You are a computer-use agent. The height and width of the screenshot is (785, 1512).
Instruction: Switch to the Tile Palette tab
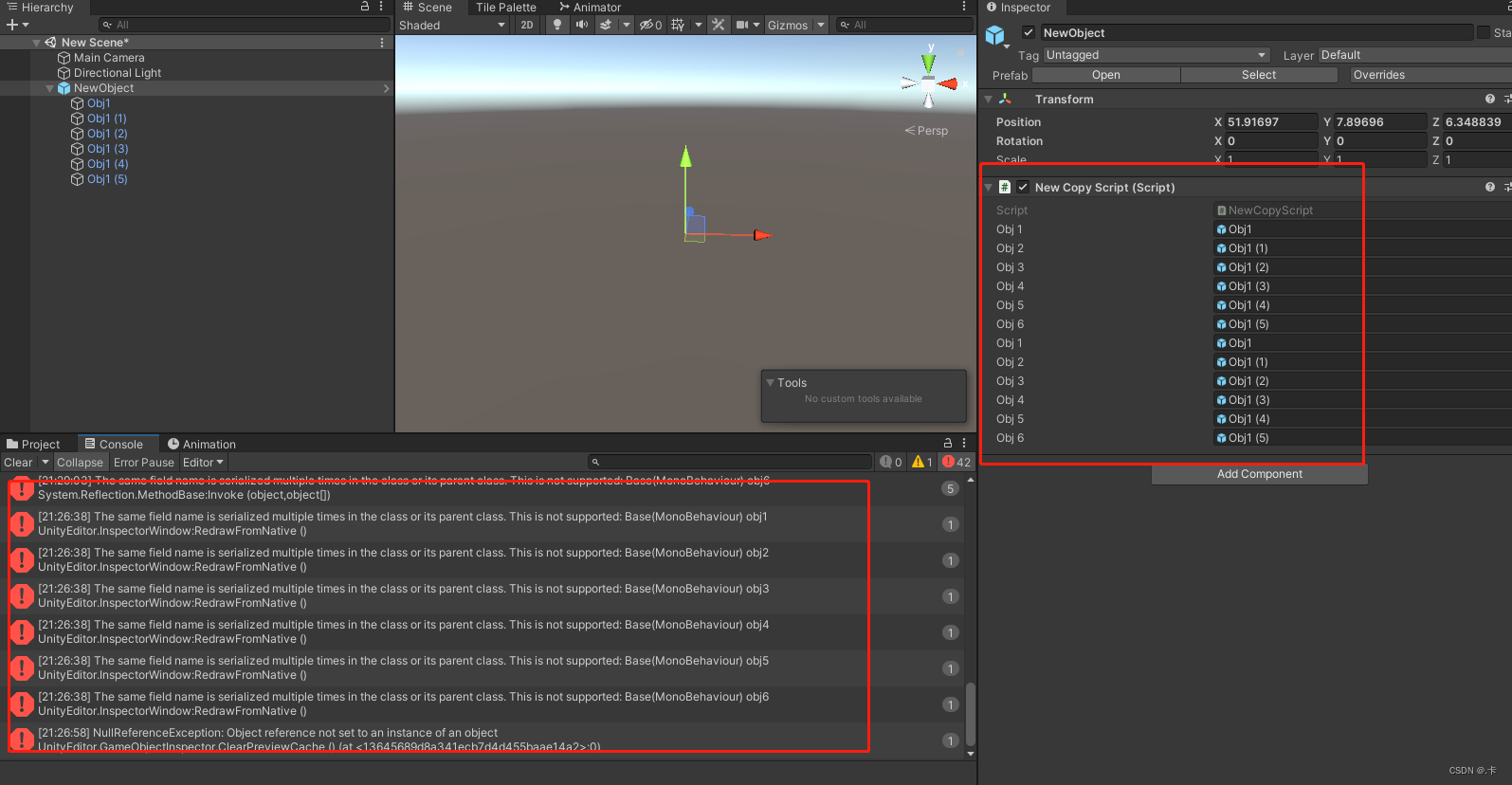tap(505, 7)
